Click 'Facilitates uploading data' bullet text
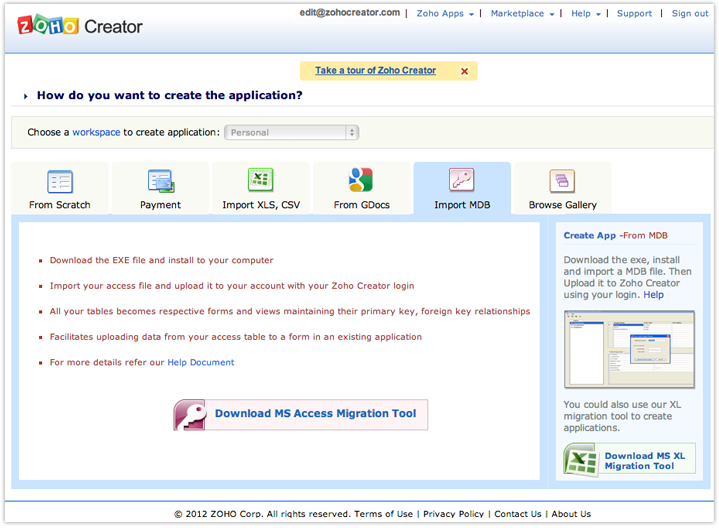Screen dimensions: 719x528 [236, 337]
